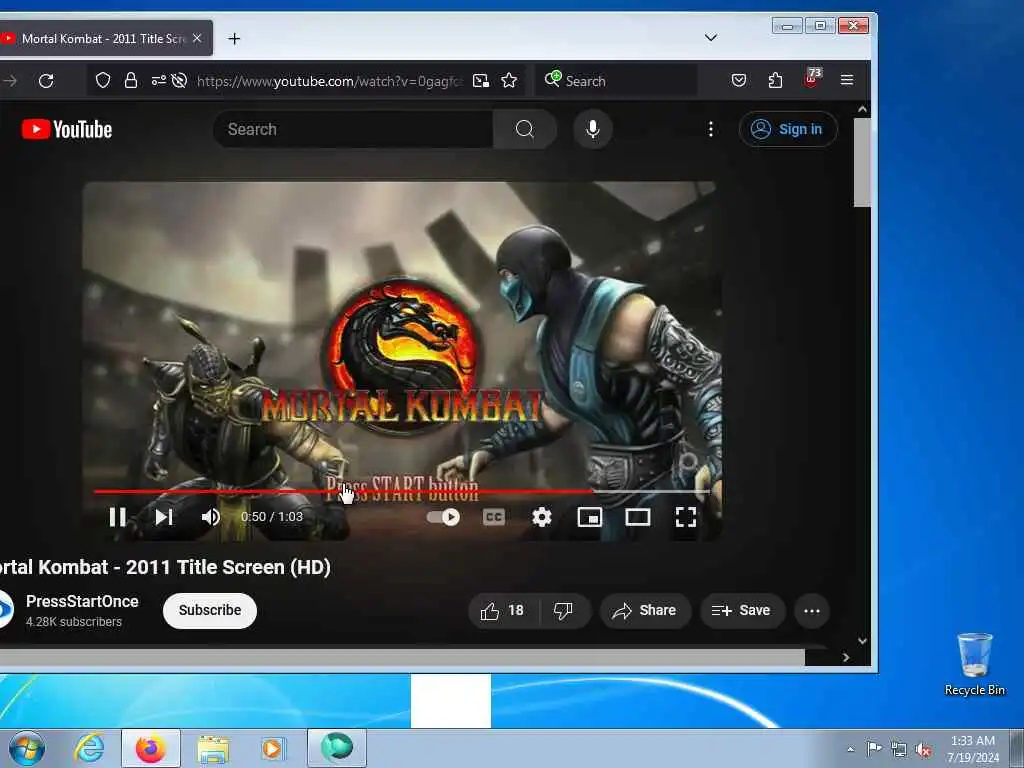Open the Windows Start menu

point(27,748)
